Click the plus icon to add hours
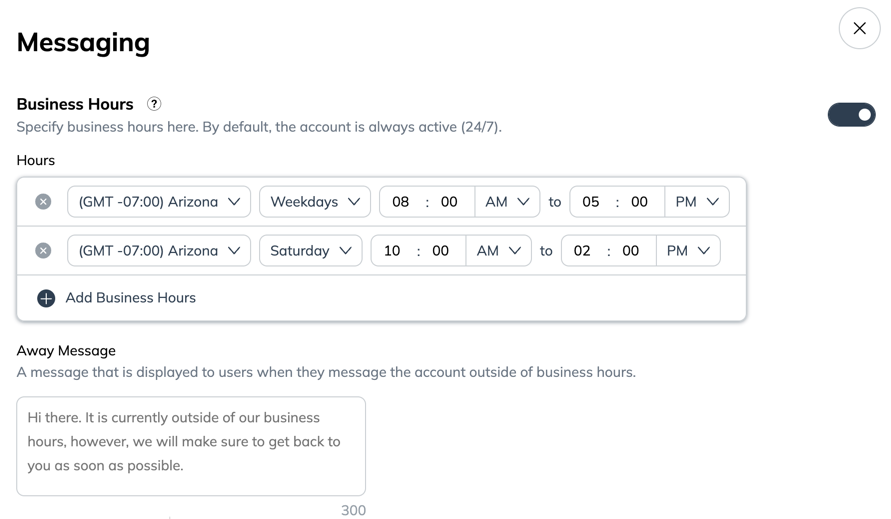This screenshot has height=519, width=891. 46,298
